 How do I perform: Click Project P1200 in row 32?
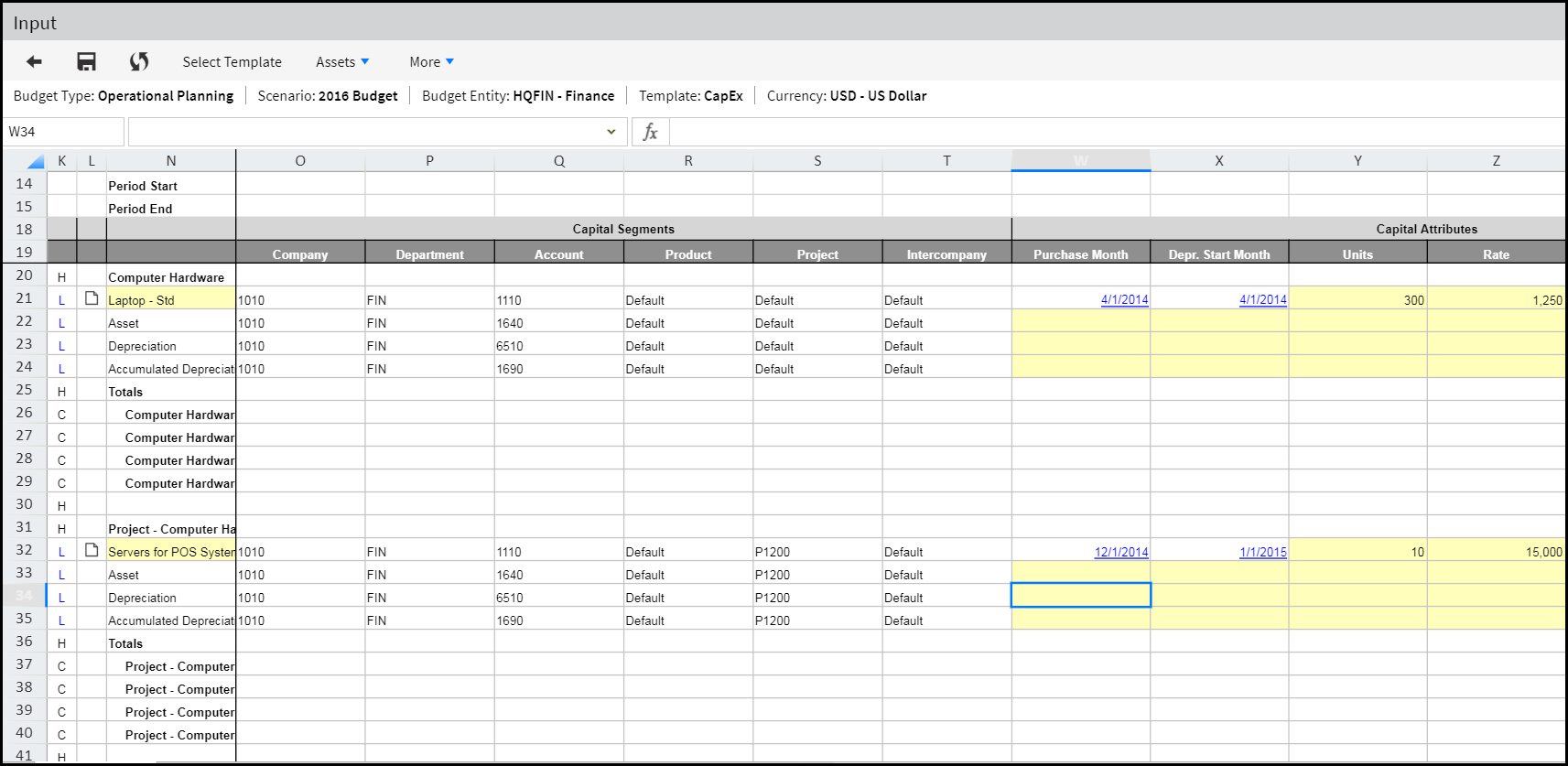[817, 551]
